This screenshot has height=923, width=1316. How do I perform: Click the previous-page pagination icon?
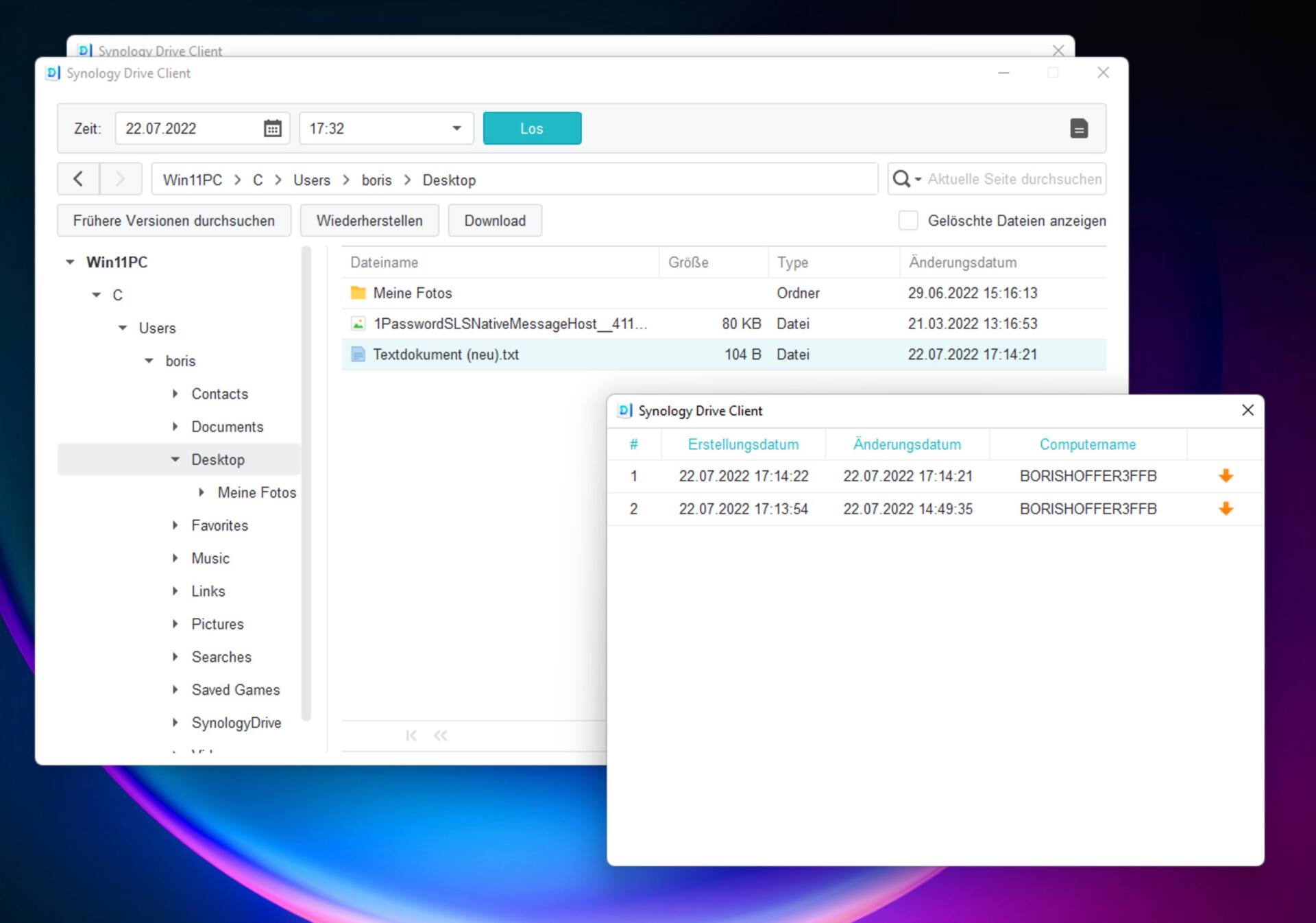point(441,735)
